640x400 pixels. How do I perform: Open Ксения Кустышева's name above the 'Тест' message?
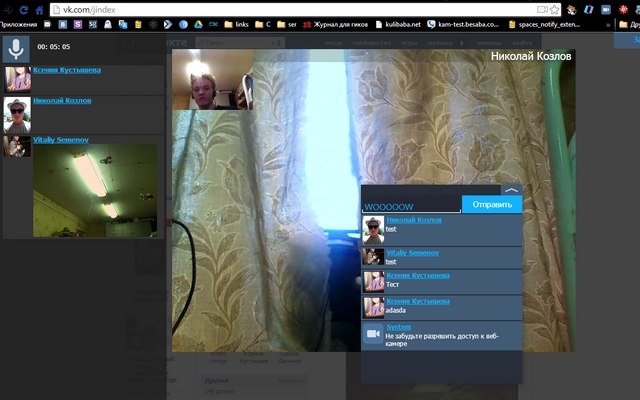[x=418, y=276]
